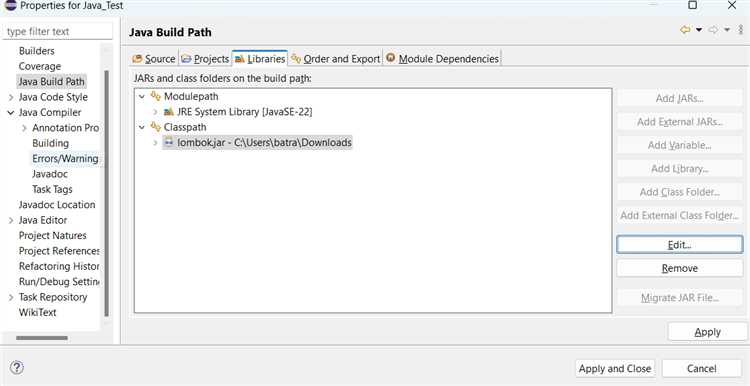Click the back navigation arrow icon

[685, 30]
